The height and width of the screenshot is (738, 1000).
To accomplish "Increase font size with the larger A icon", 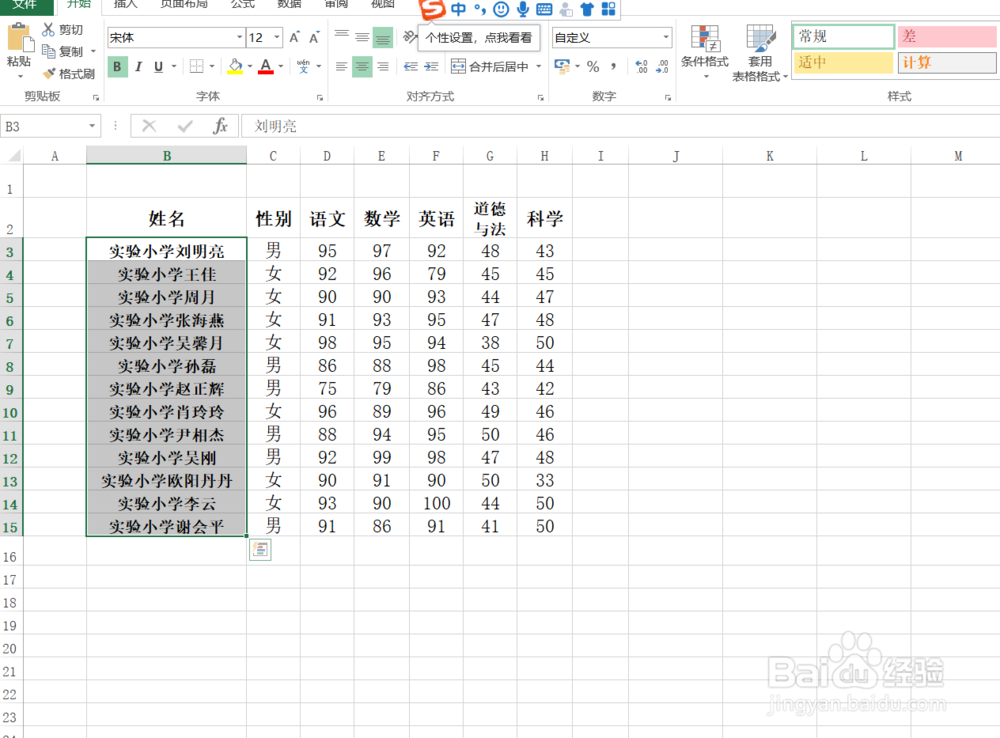I will click(x=294, y=38).
